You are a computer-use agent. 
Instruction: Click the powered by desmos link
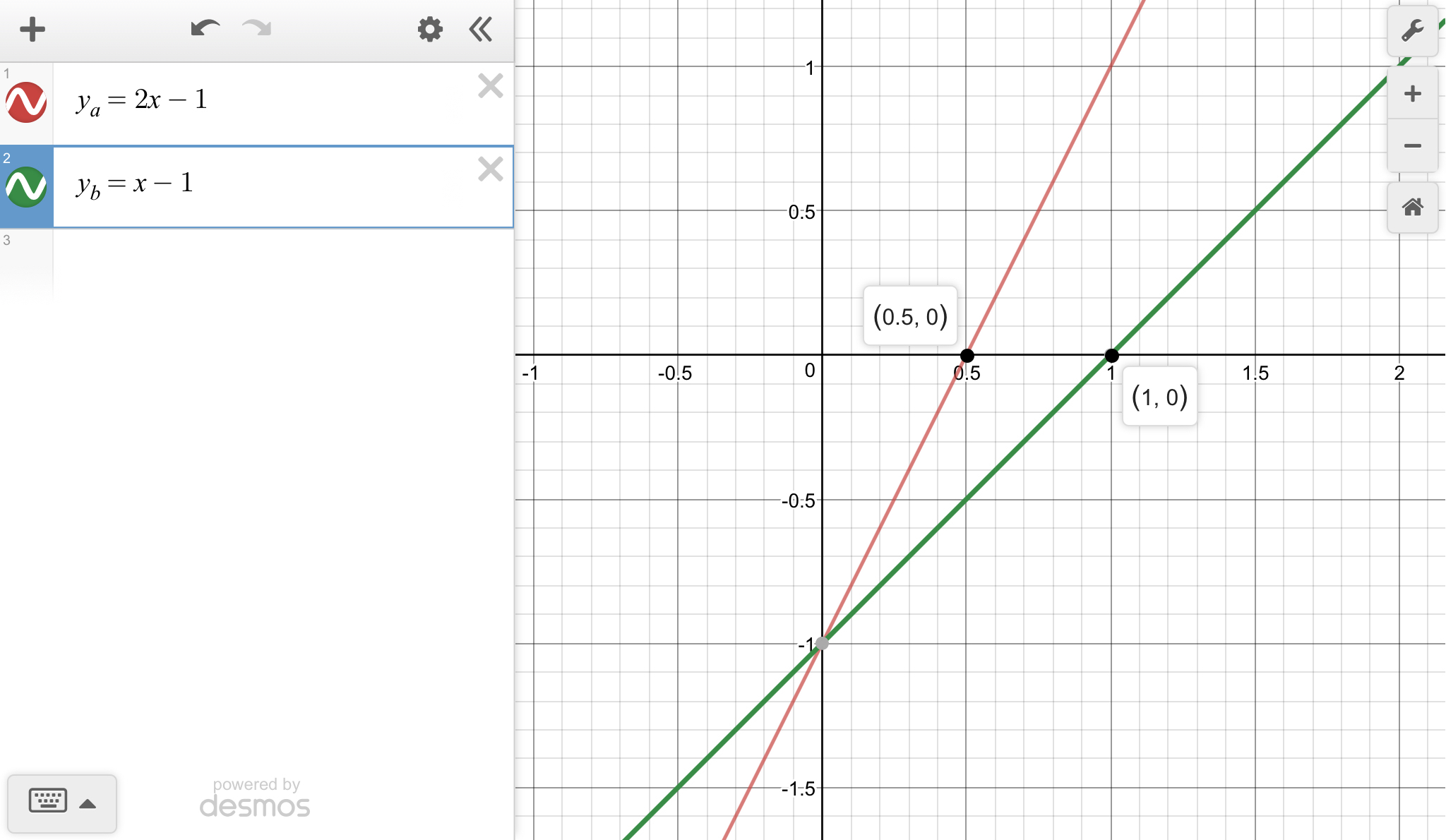click(255, 798)
